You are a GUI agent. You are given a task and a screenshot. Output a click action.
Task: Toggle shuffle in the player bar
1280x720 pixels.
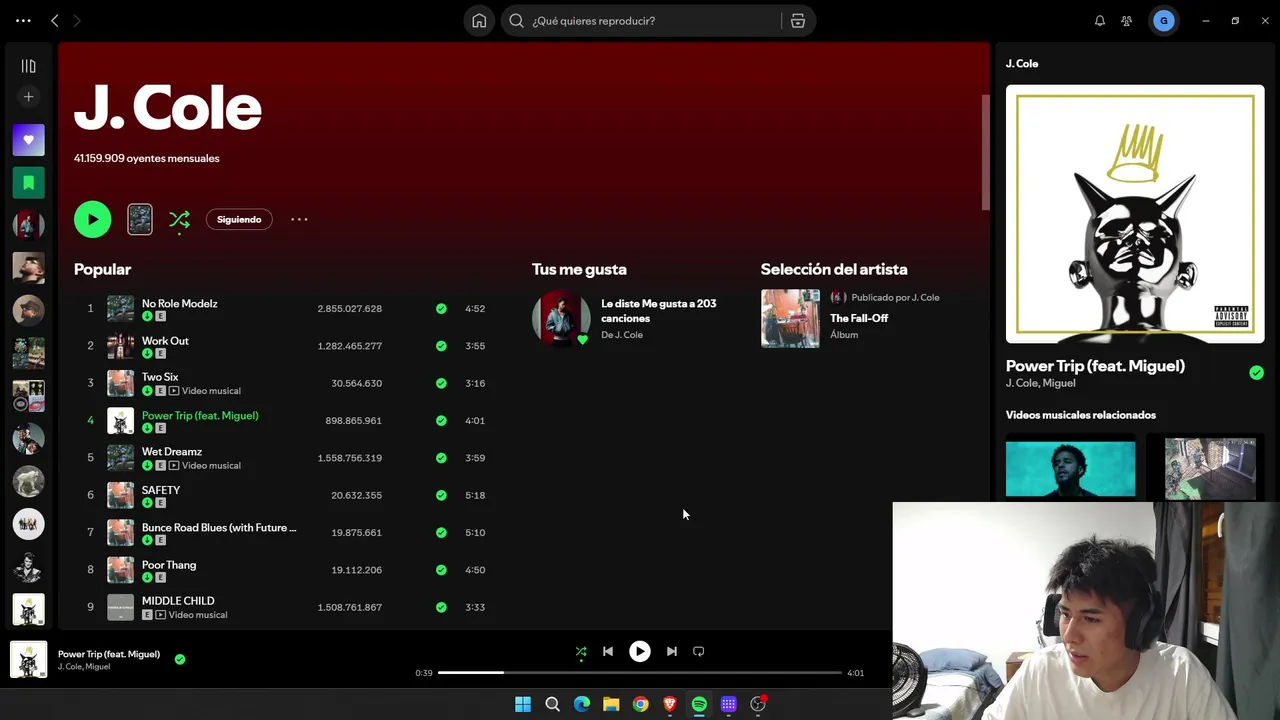(581, 652)
